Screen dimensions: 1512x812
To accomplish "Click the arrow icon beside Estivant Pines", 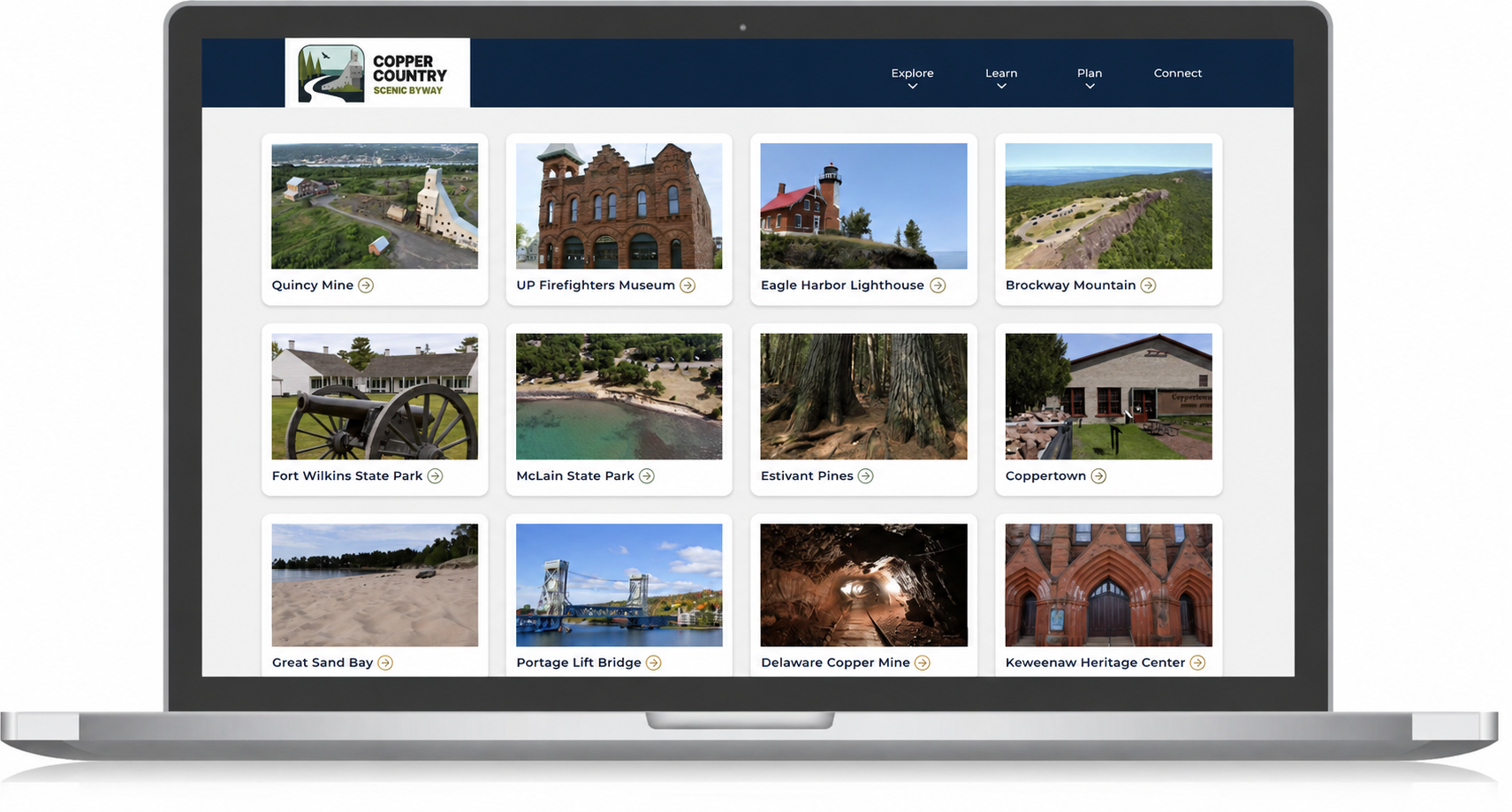I will pyautogui.click(x=866, y=476).
